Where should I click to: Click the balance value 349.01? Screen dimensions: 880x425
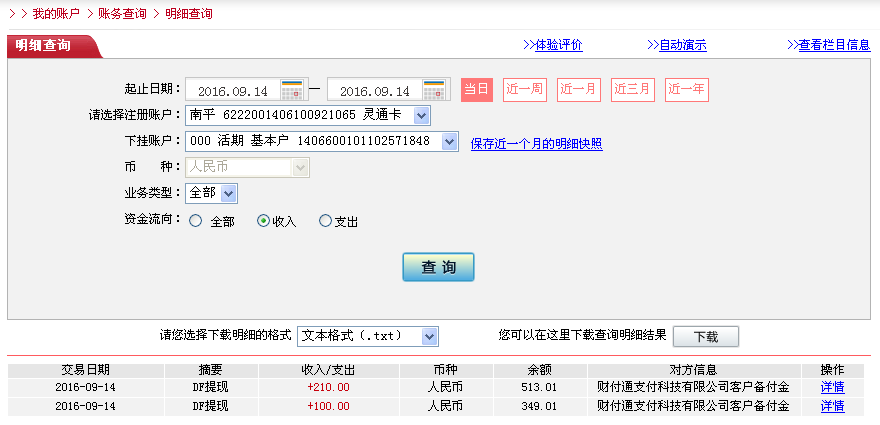(539, 406)
